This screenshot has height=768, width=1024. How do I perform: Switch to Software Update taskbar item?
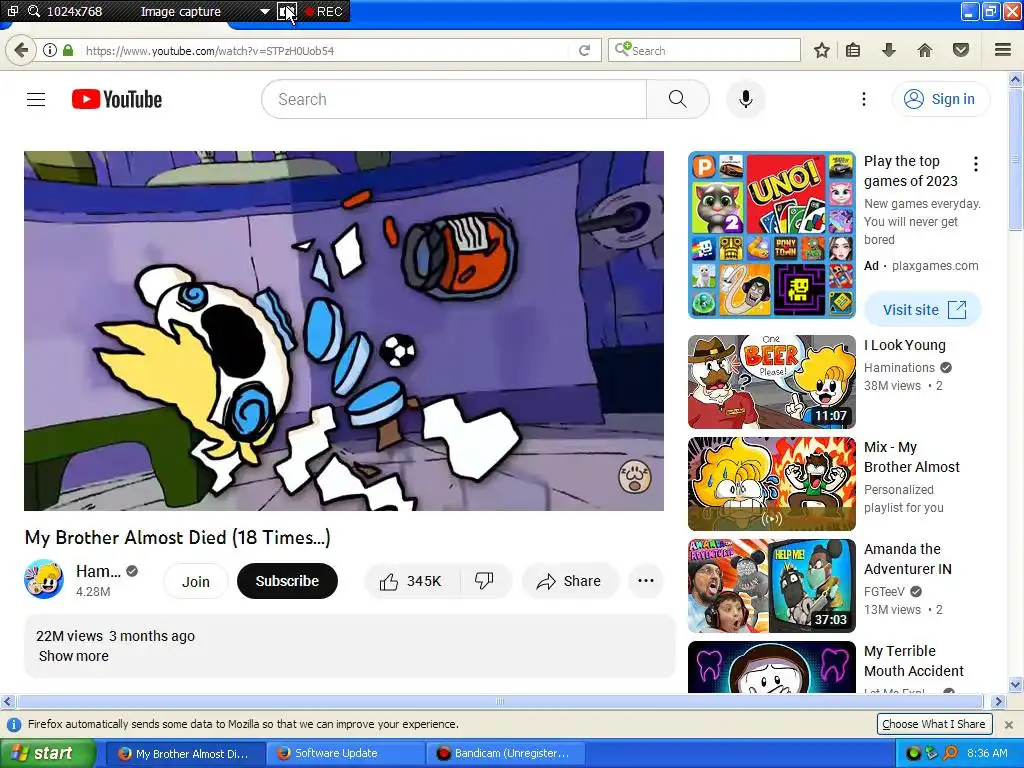pyautogui.click(x=346, y=754)
